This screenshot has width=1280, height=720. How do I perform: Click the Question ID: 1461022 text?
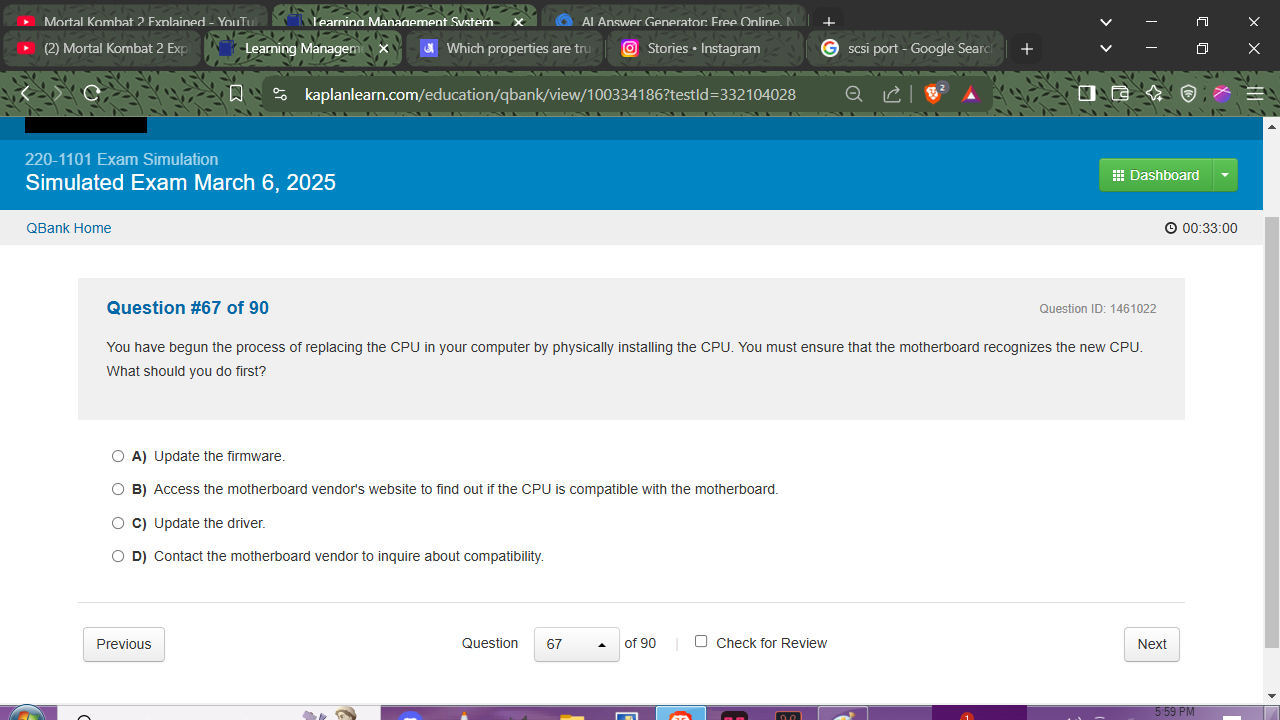click(1098, 309)
